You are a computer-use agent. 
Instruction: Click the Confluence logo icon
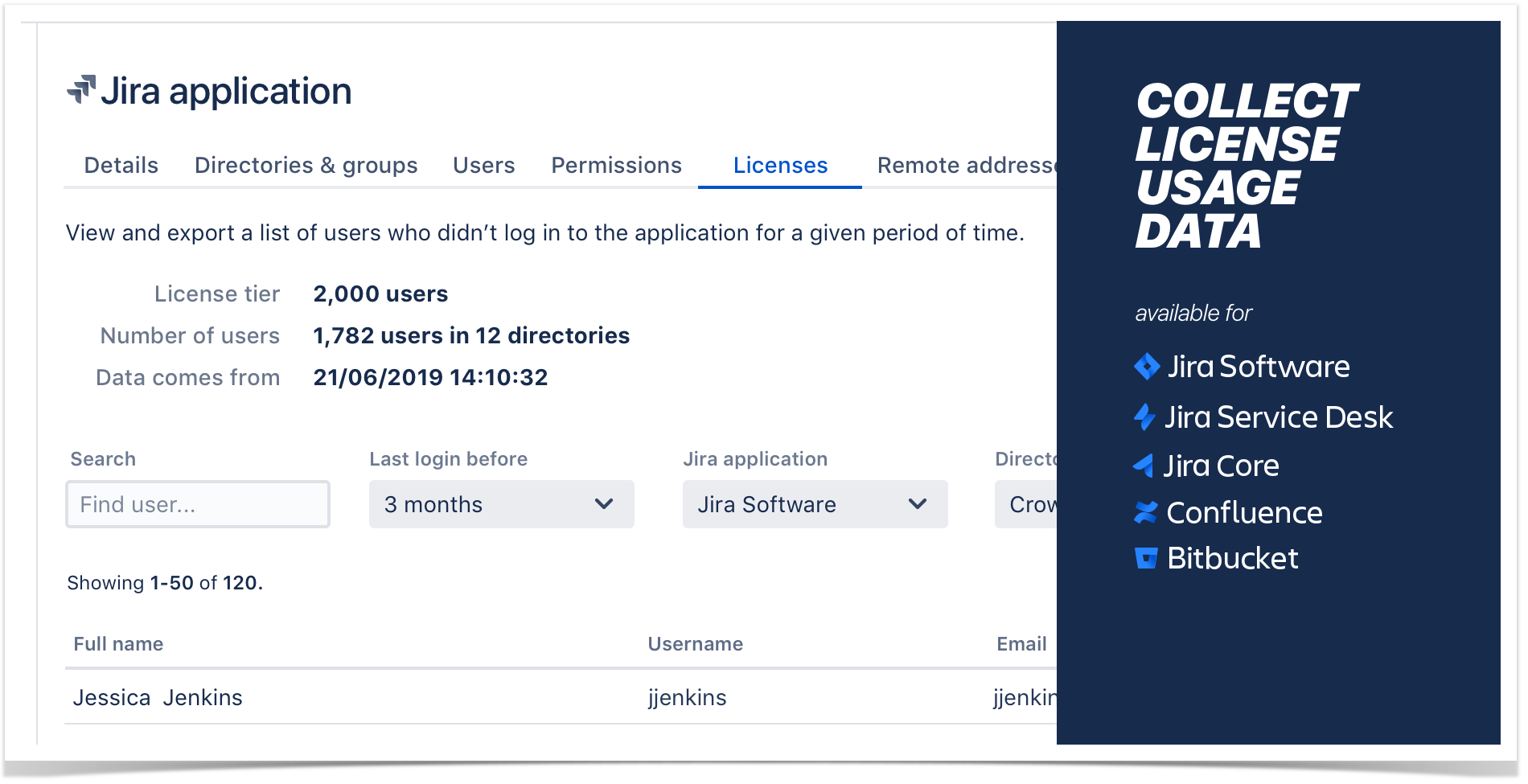pyautogui.click(x=1146, y=512)
